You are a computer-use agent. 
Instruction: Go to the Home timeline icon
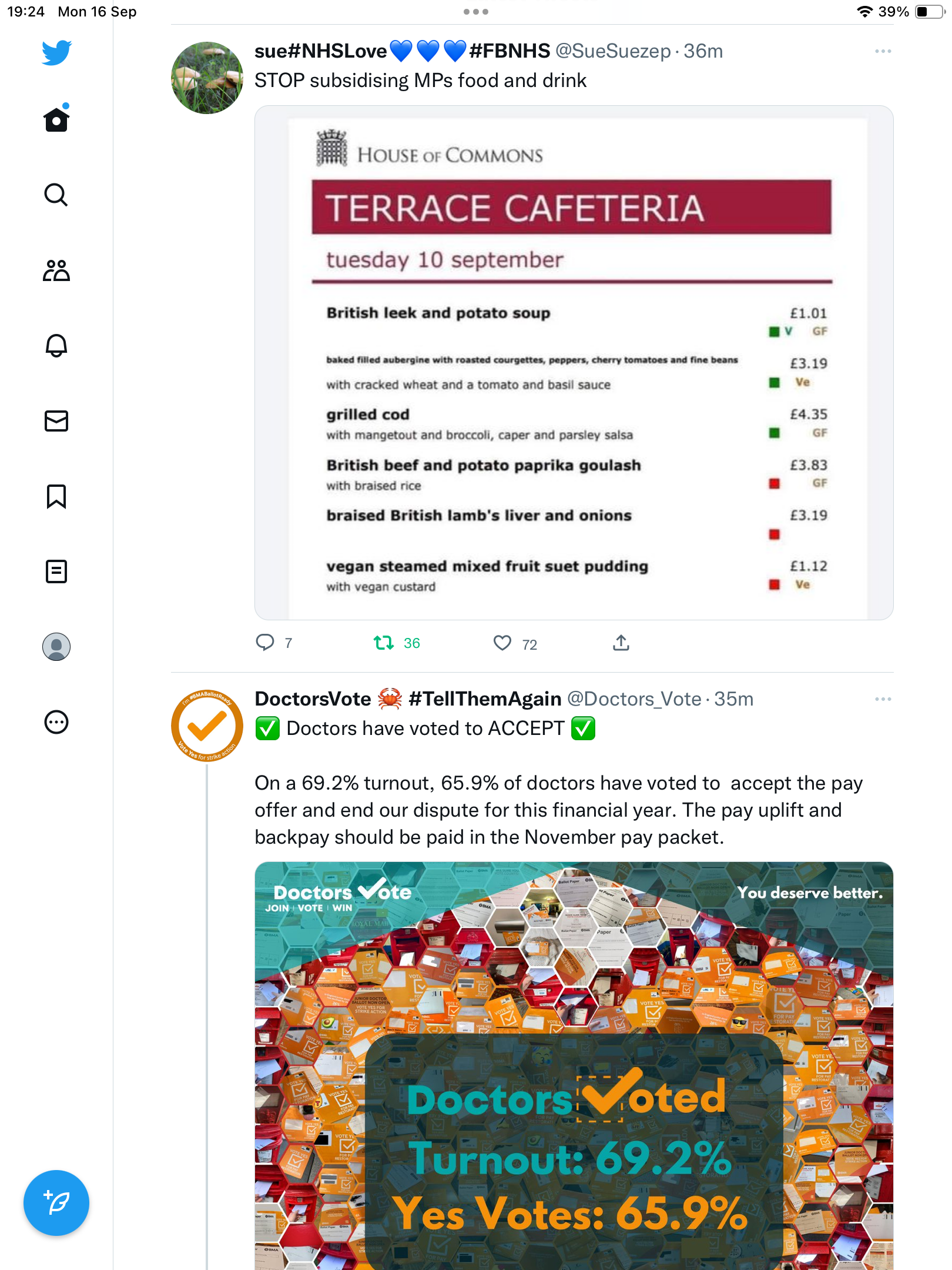click(x=56, y=119)
